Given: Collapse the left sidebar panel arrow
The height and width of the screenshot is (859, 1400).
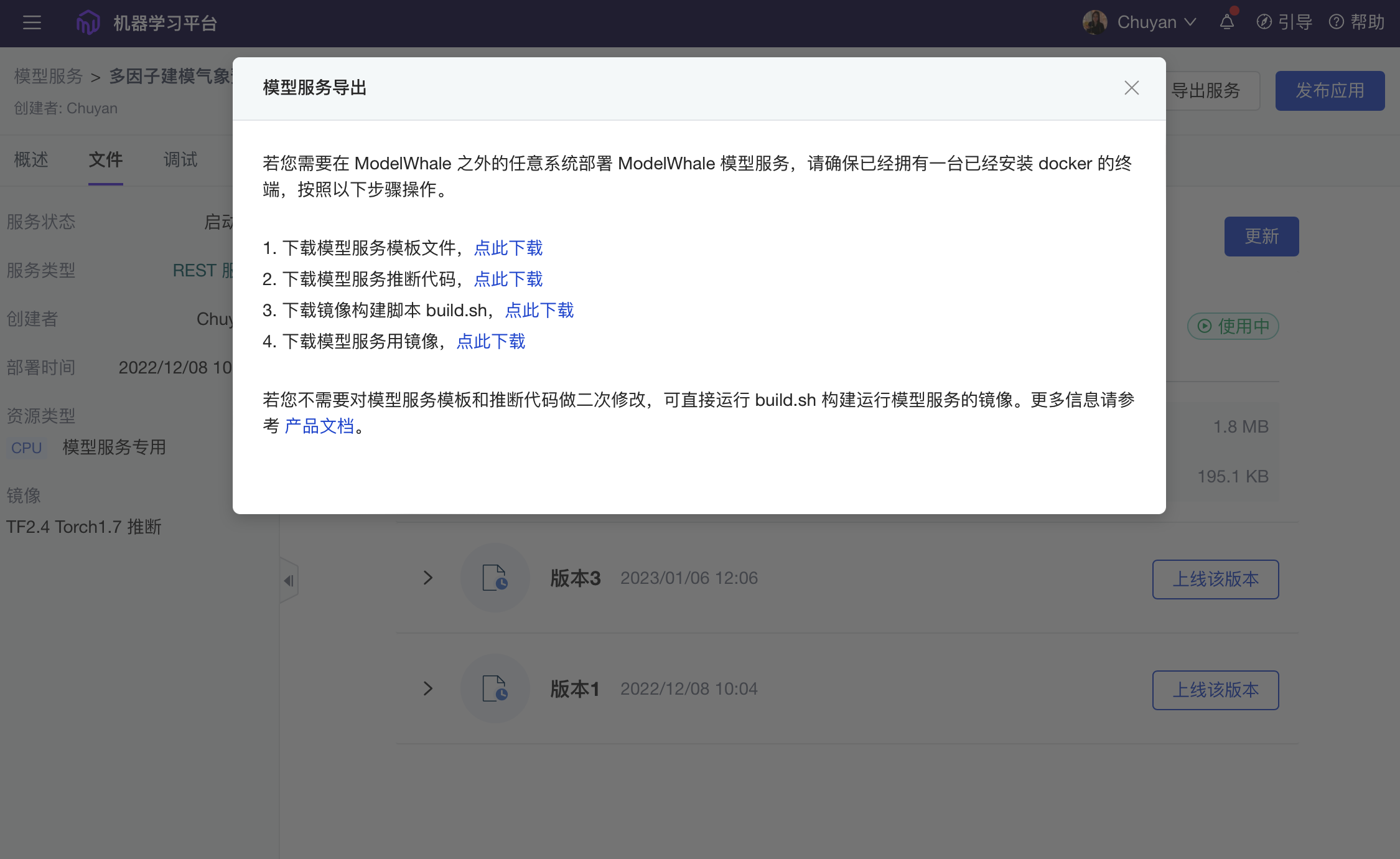Looking at the screenshot, I should tap(289, 581).
